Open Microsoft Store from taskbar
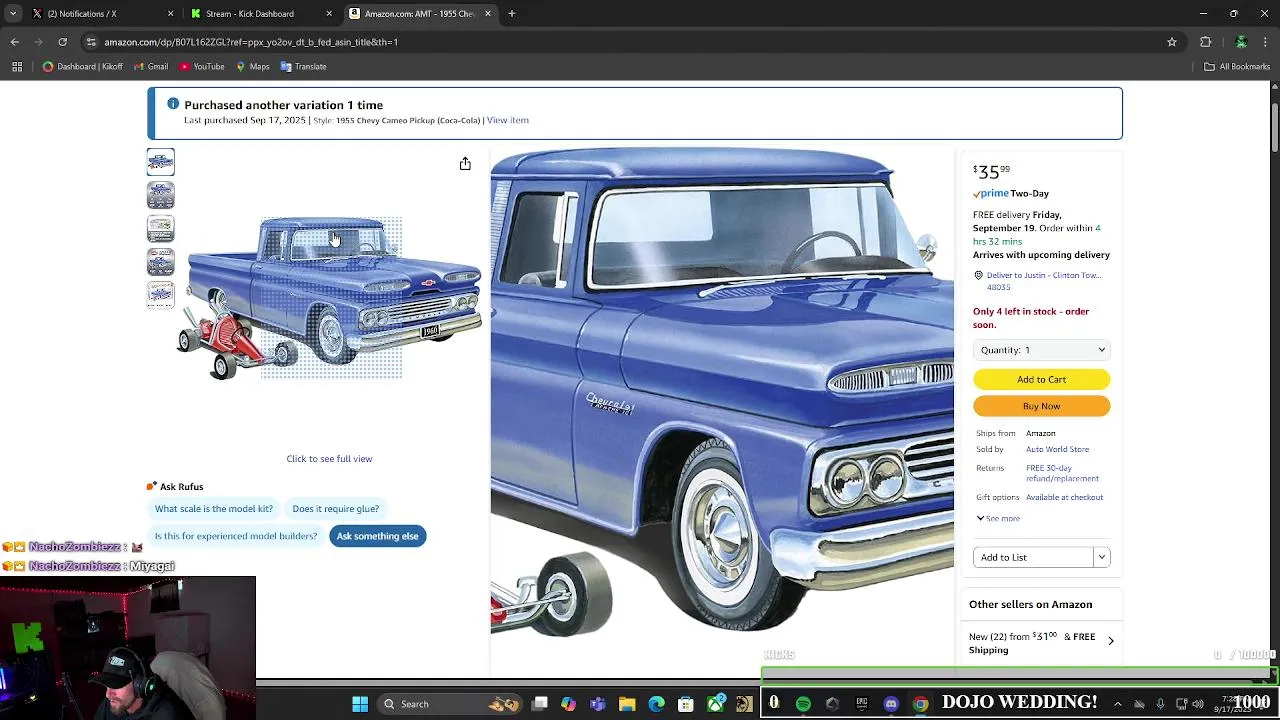 point(685,704)
